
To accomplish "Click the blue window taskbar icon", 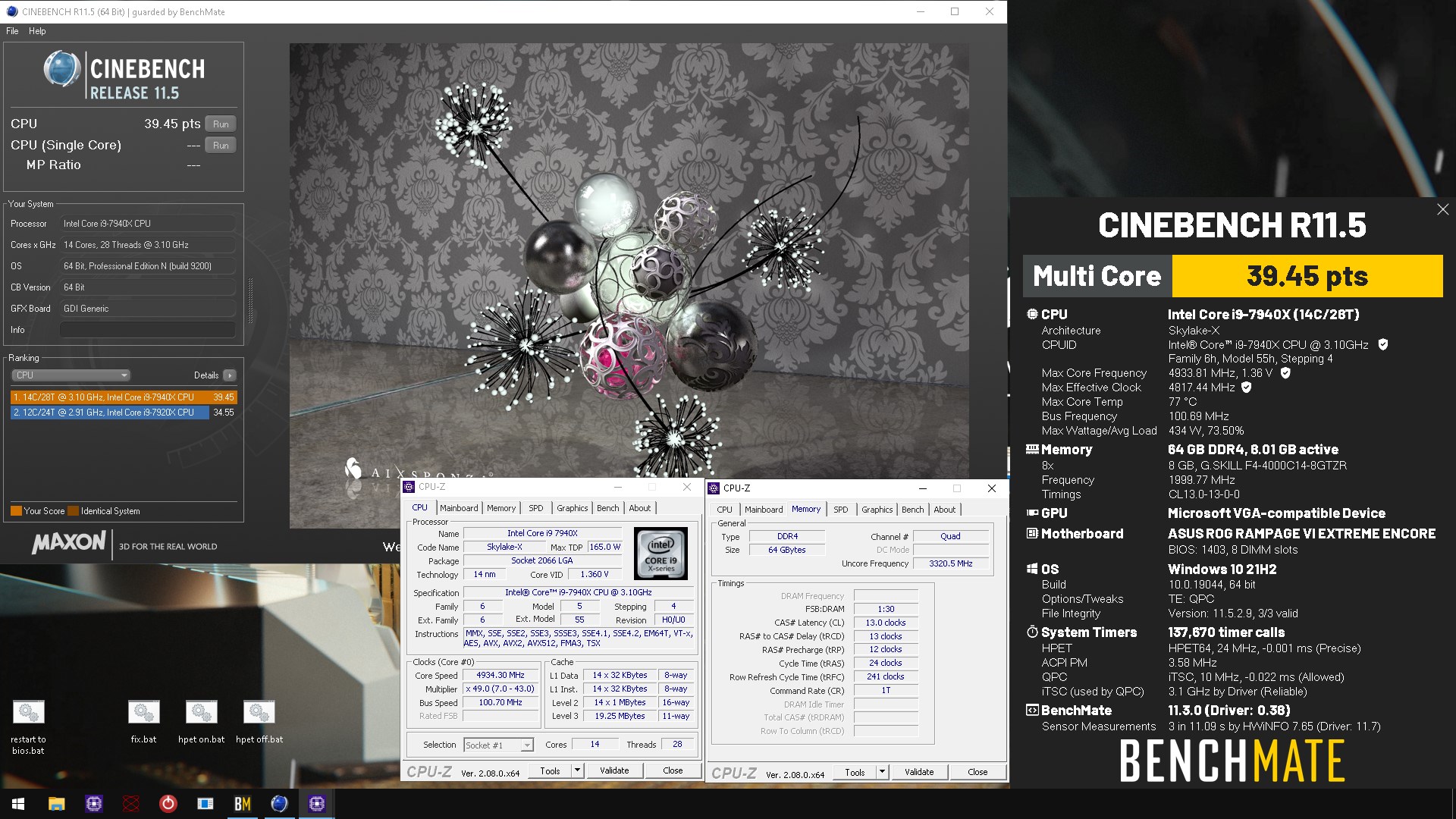I will [x=206, y=804].
